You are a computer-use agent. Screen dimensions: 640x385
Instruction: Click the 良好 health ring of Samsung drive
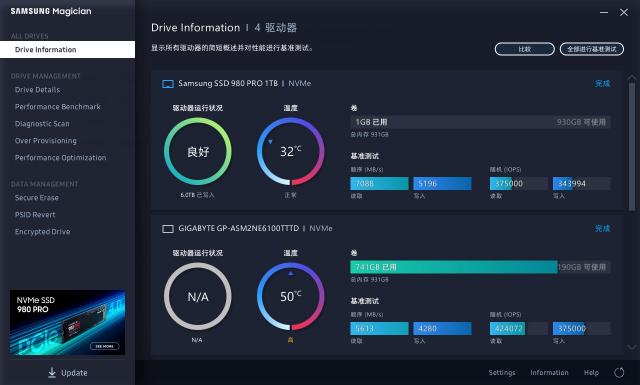coord(198,151)
